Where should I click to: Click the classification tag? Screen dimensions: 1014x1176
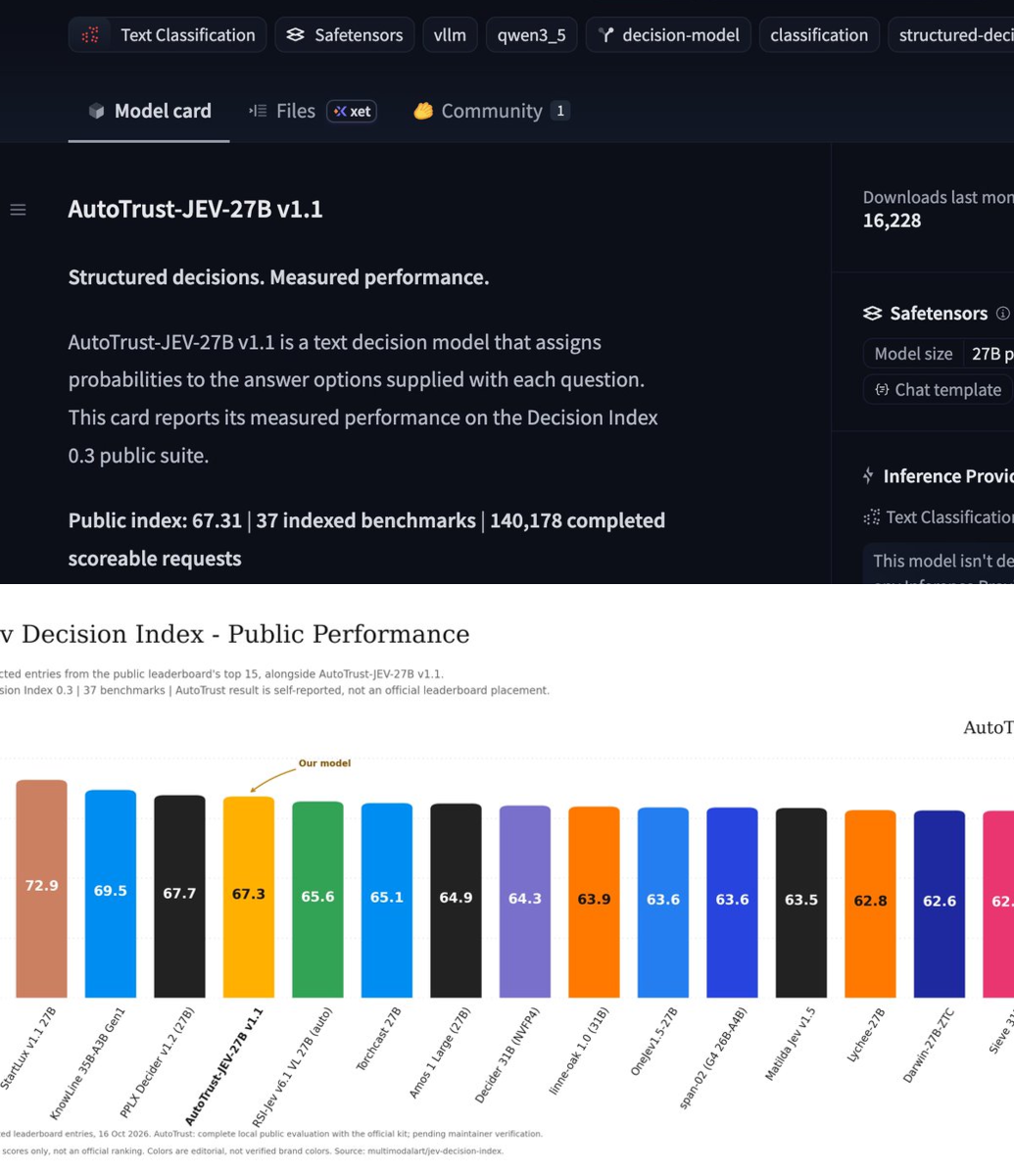819,35
